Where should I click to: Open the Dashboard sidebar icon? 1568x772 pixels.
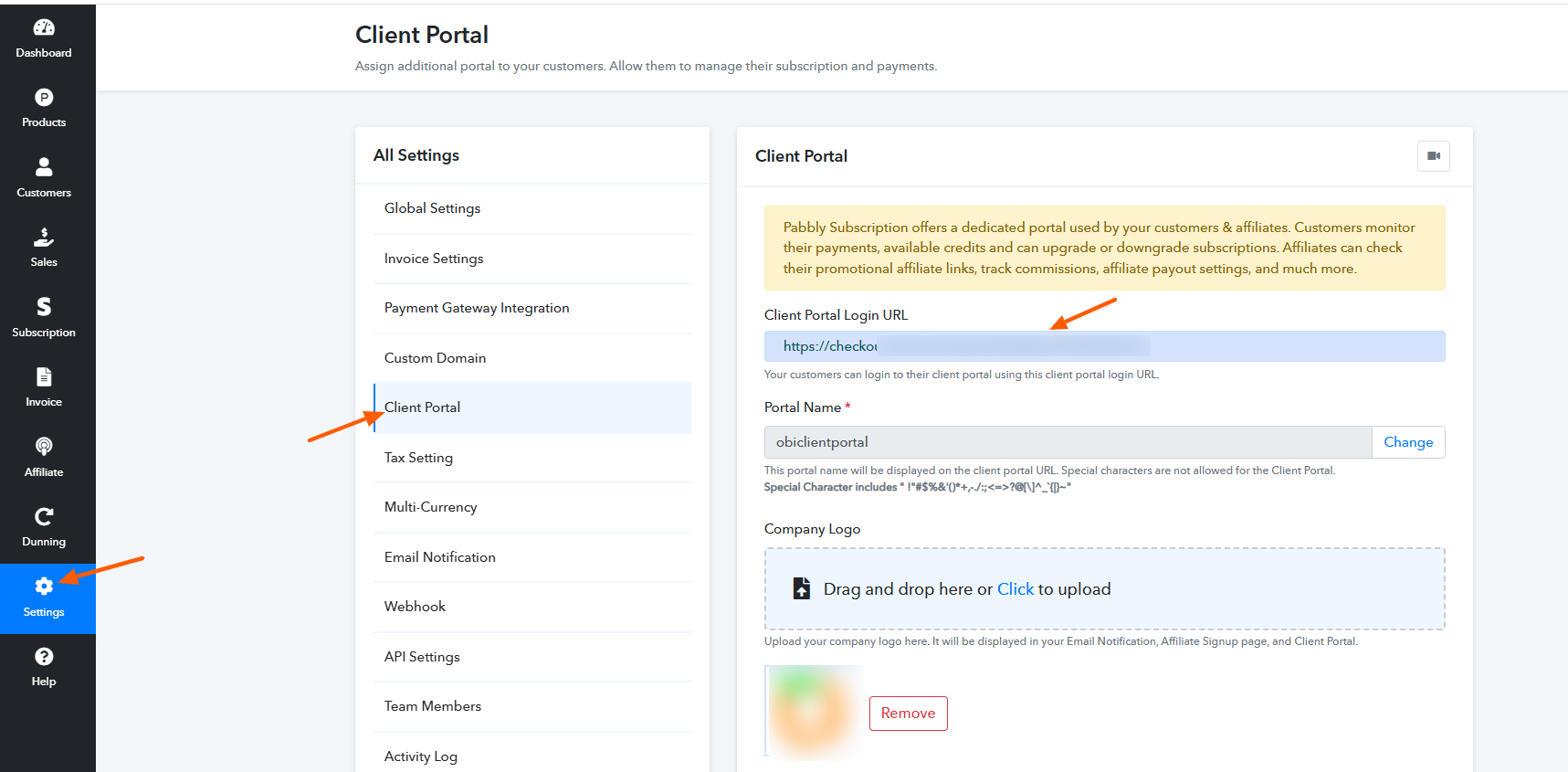[x=44, y=28]
